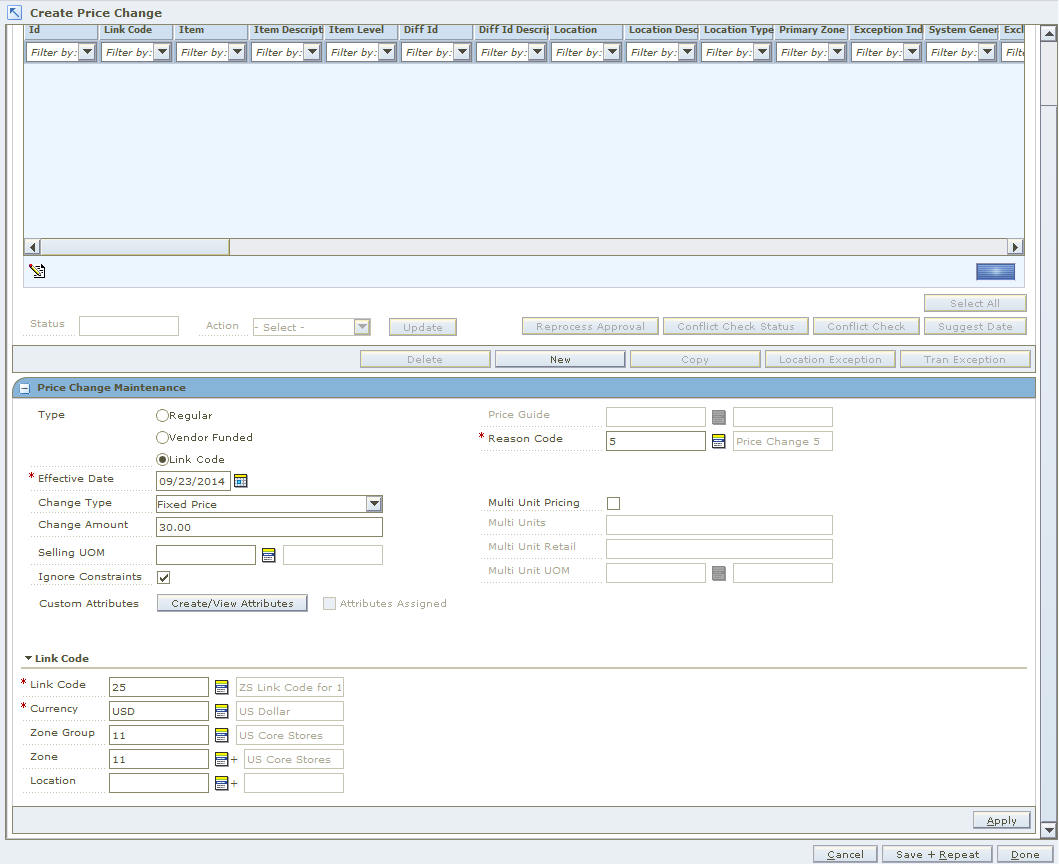Click the disabled Price Guide lookup icon
This screenshot has width=1059, height=864.
pos(719,417)
